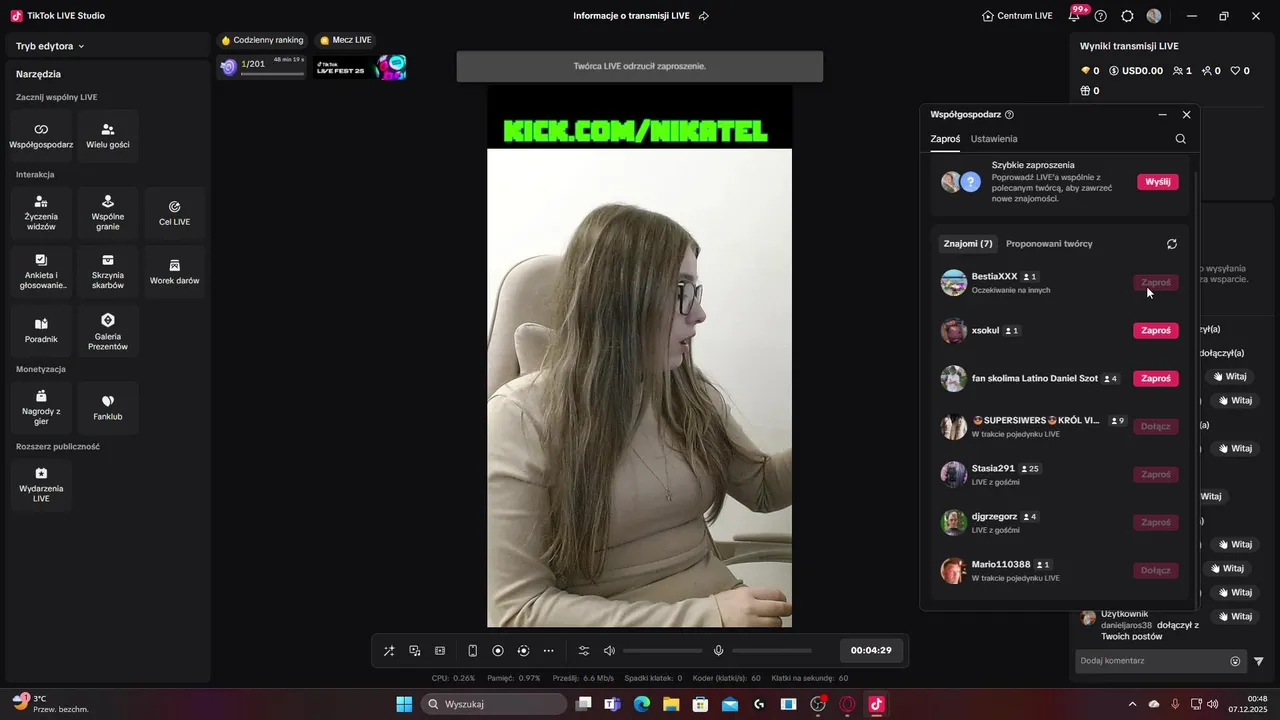Click the comment filter funnel icon
The height and width of the screenshot is (720, 1280).
click(x=1259, y=661)
